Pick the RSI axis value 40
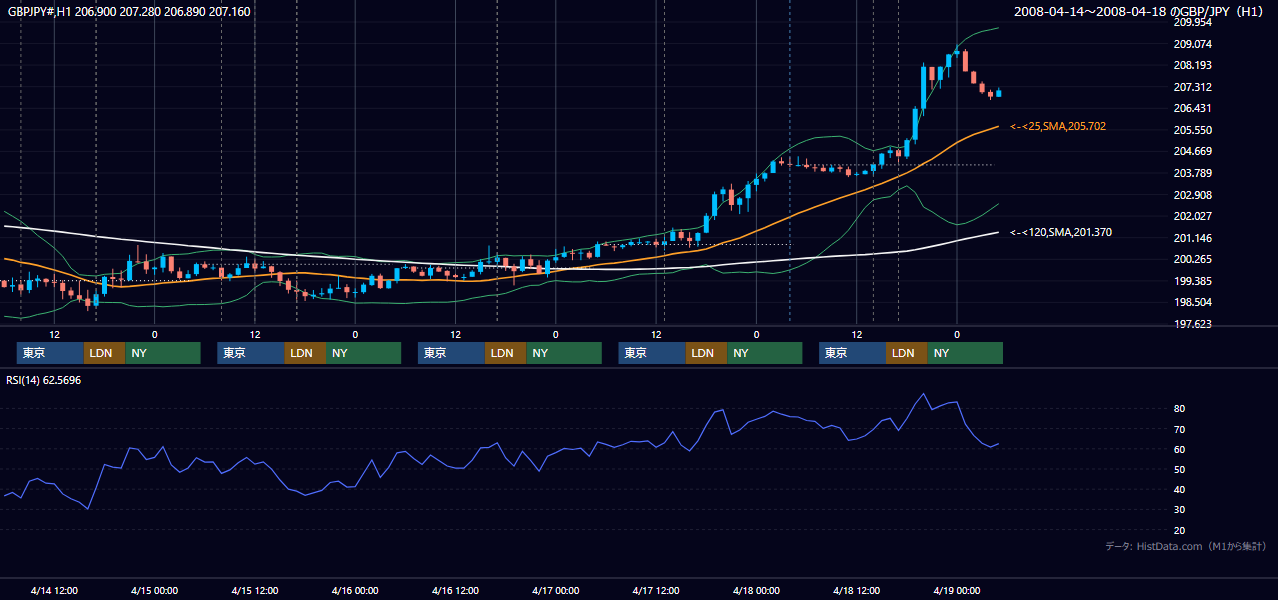 click(x=1180, y=489)
